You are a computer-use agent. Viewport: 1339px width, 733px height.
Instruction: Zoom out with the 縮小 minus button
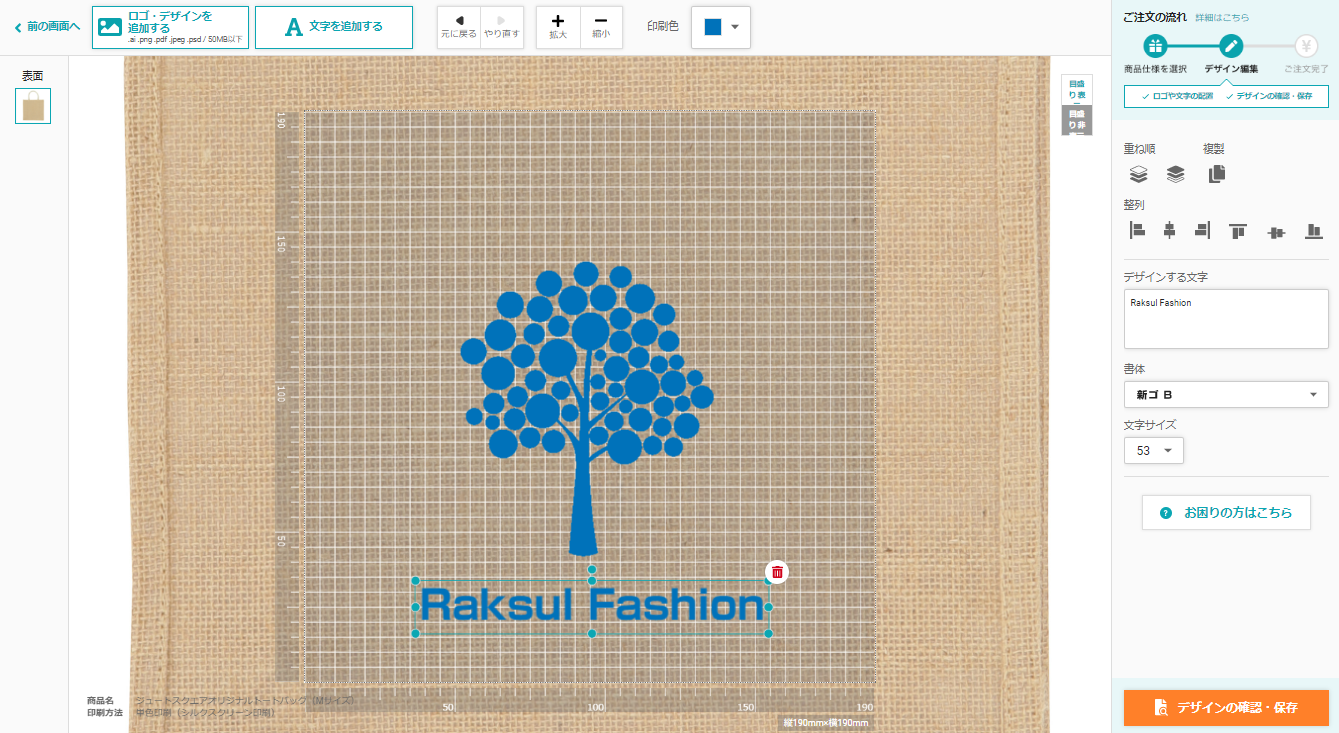[600, 27]
